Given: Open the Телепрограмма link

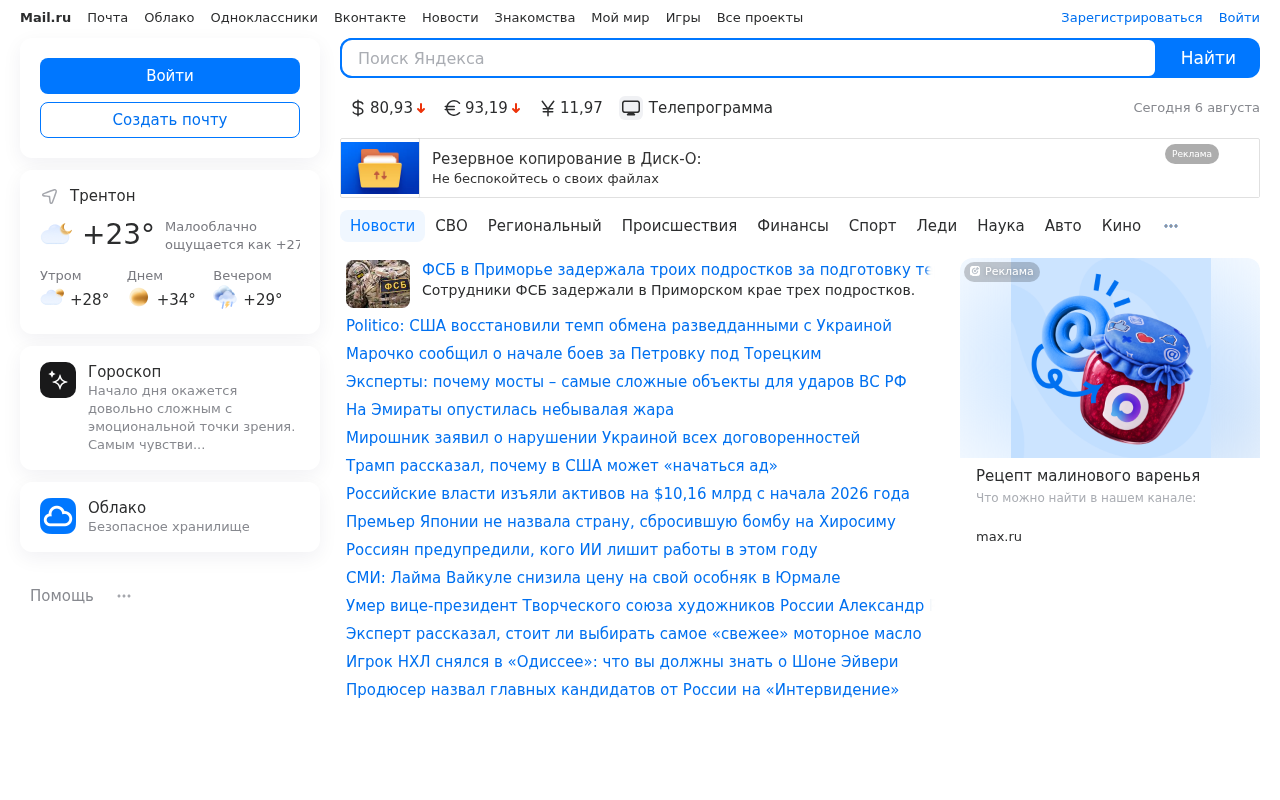Looking at the screenshot, I should [x=711, y=108].
